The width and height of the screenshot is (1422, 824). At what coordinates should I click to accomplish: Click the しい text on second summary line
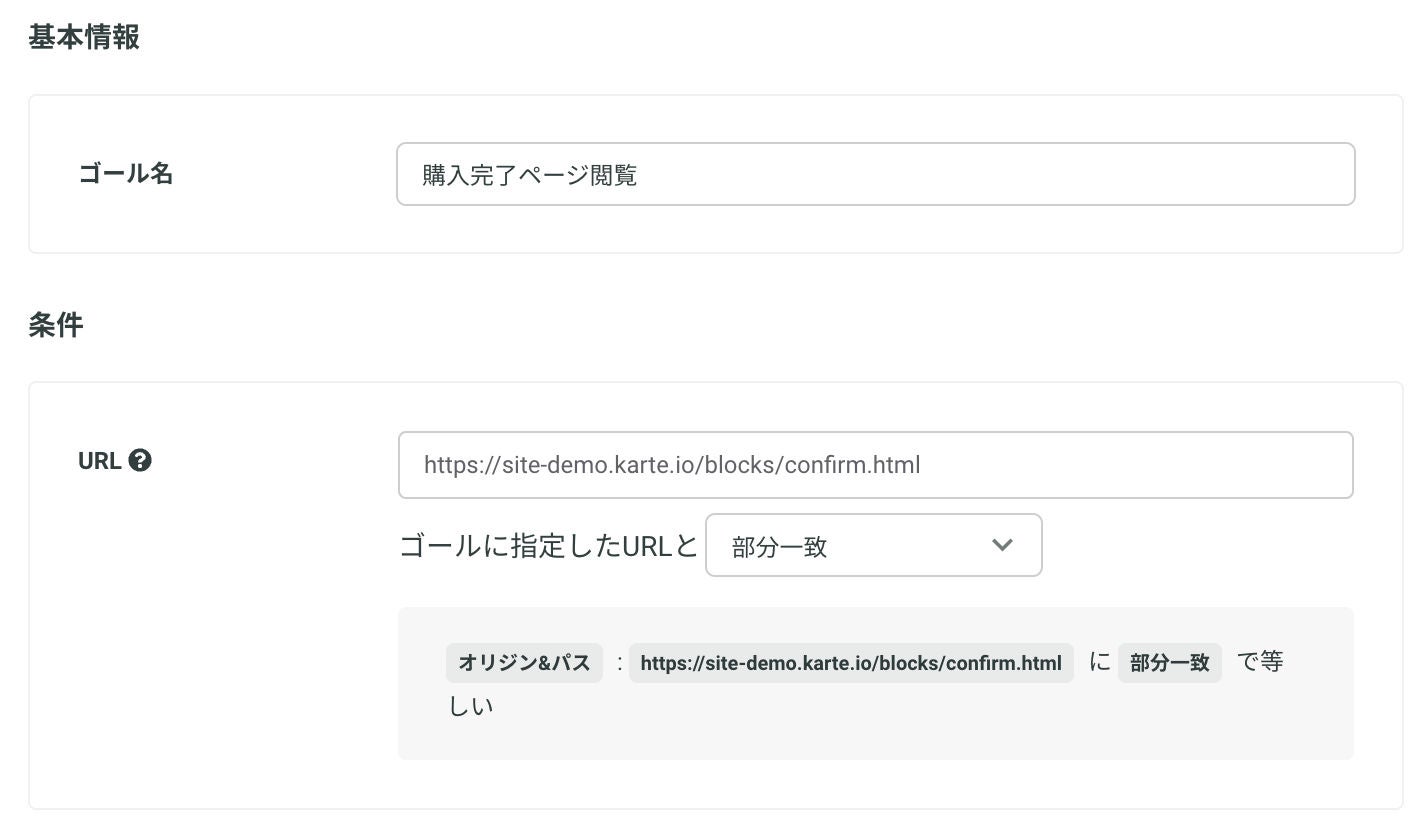[471, 706]
